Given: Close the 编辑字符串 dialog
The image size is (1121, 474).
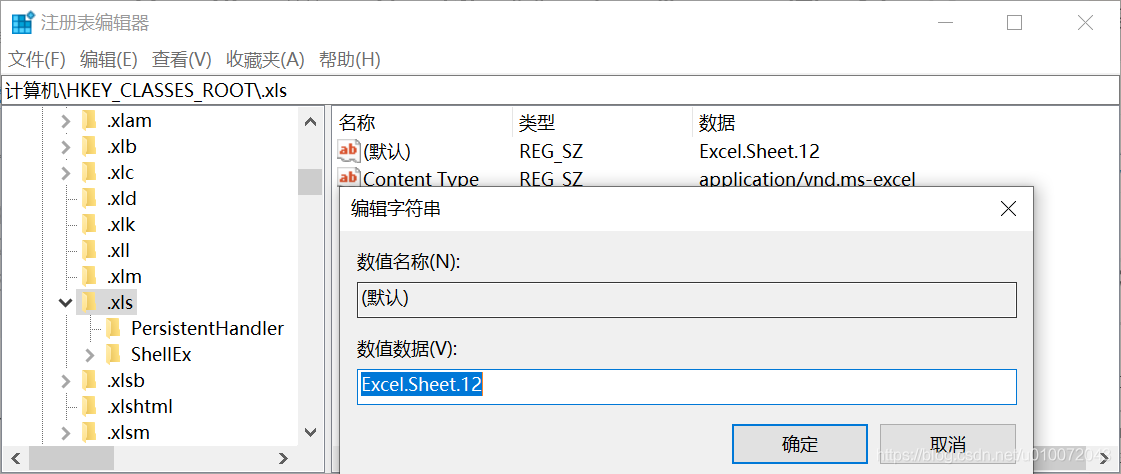Looking at the screenshot, I should [1008, 209].
